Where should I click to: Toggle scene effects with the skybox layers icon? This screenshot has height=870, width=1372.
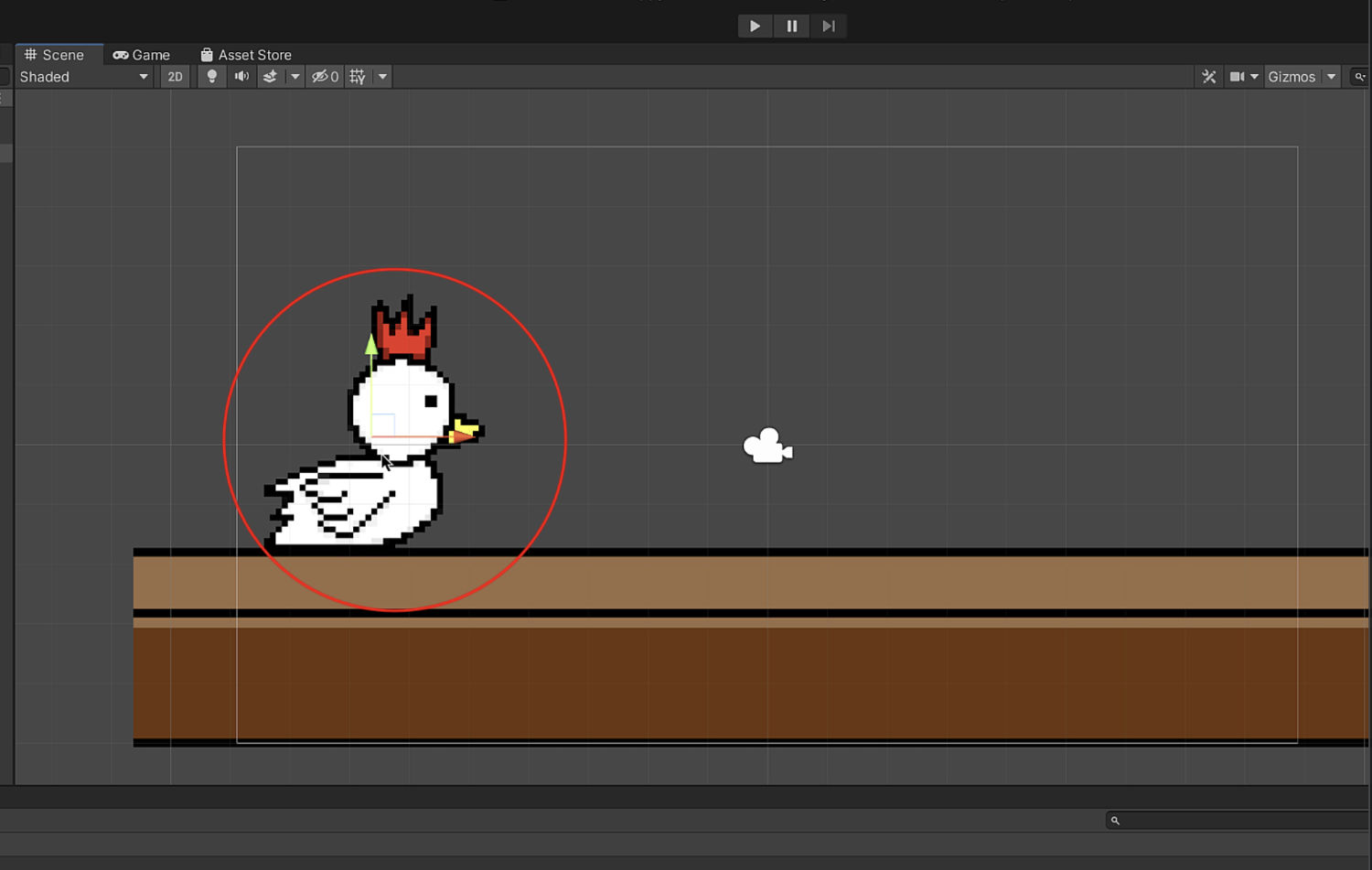(x=271, y=77)
